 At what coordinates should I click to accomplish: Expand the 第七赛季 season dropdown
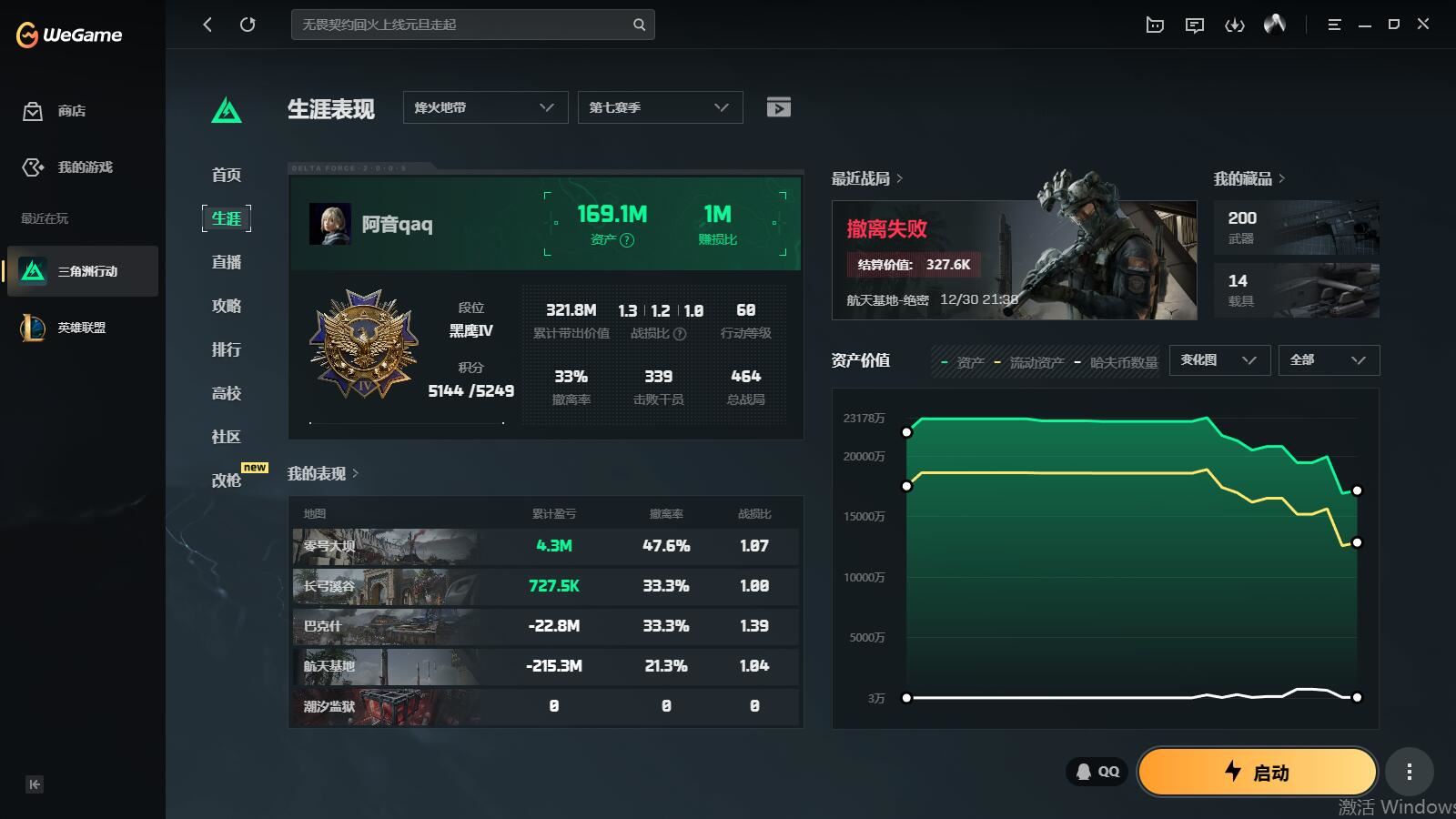click(660, 107)
